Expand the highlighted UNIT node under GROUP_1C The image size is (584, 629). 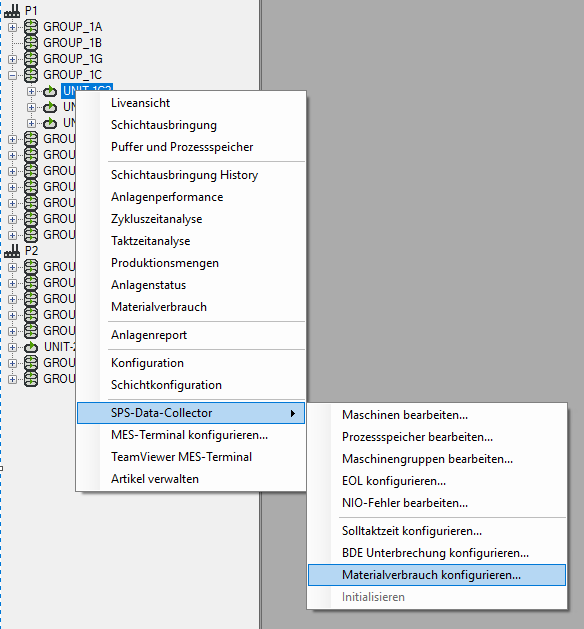[x=31, y=91]
